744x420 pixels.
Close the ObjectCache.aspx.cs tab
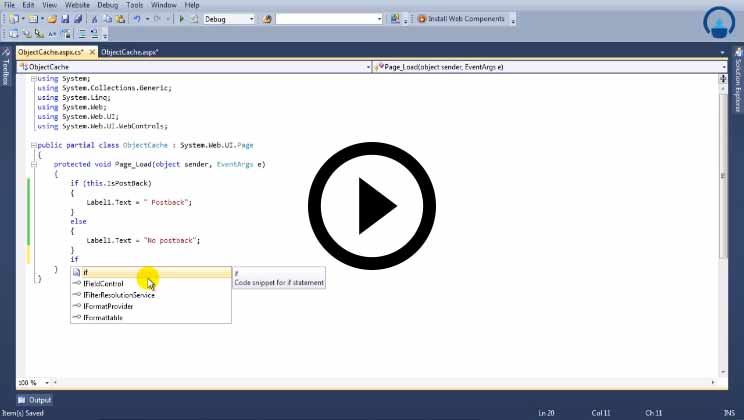(92, 51)
